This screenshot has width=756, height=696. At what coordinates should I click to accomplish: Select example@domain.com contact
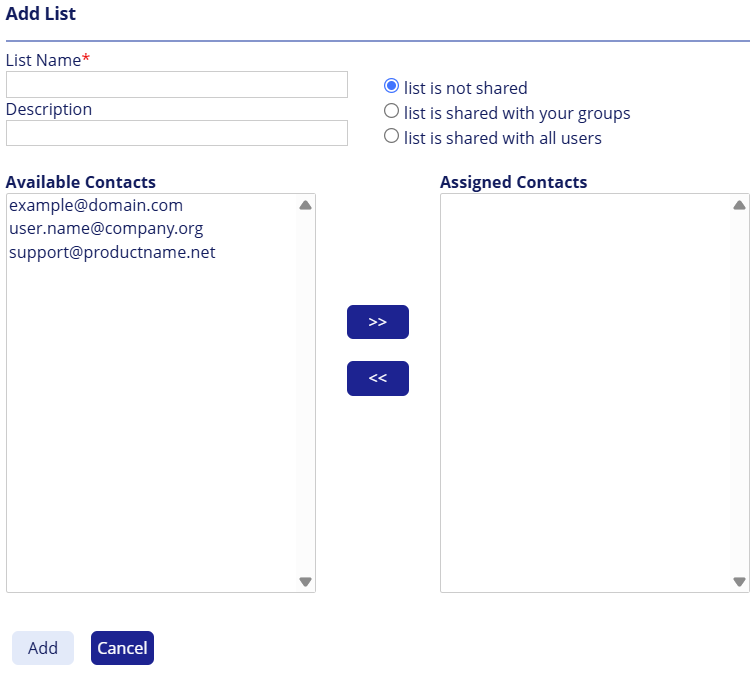[x=96, y=205]
